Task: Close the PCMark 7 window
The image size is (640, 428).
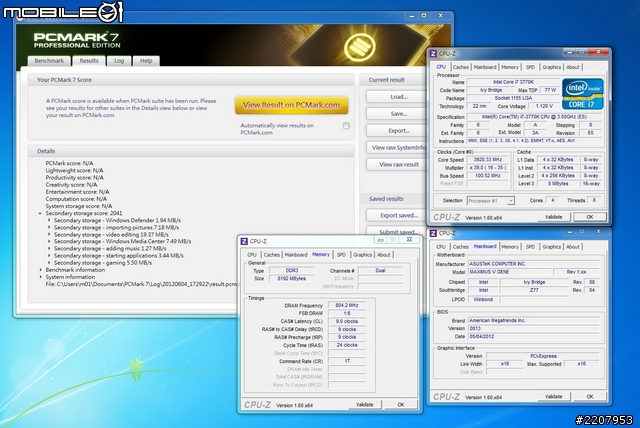Action: coord(440,16)
